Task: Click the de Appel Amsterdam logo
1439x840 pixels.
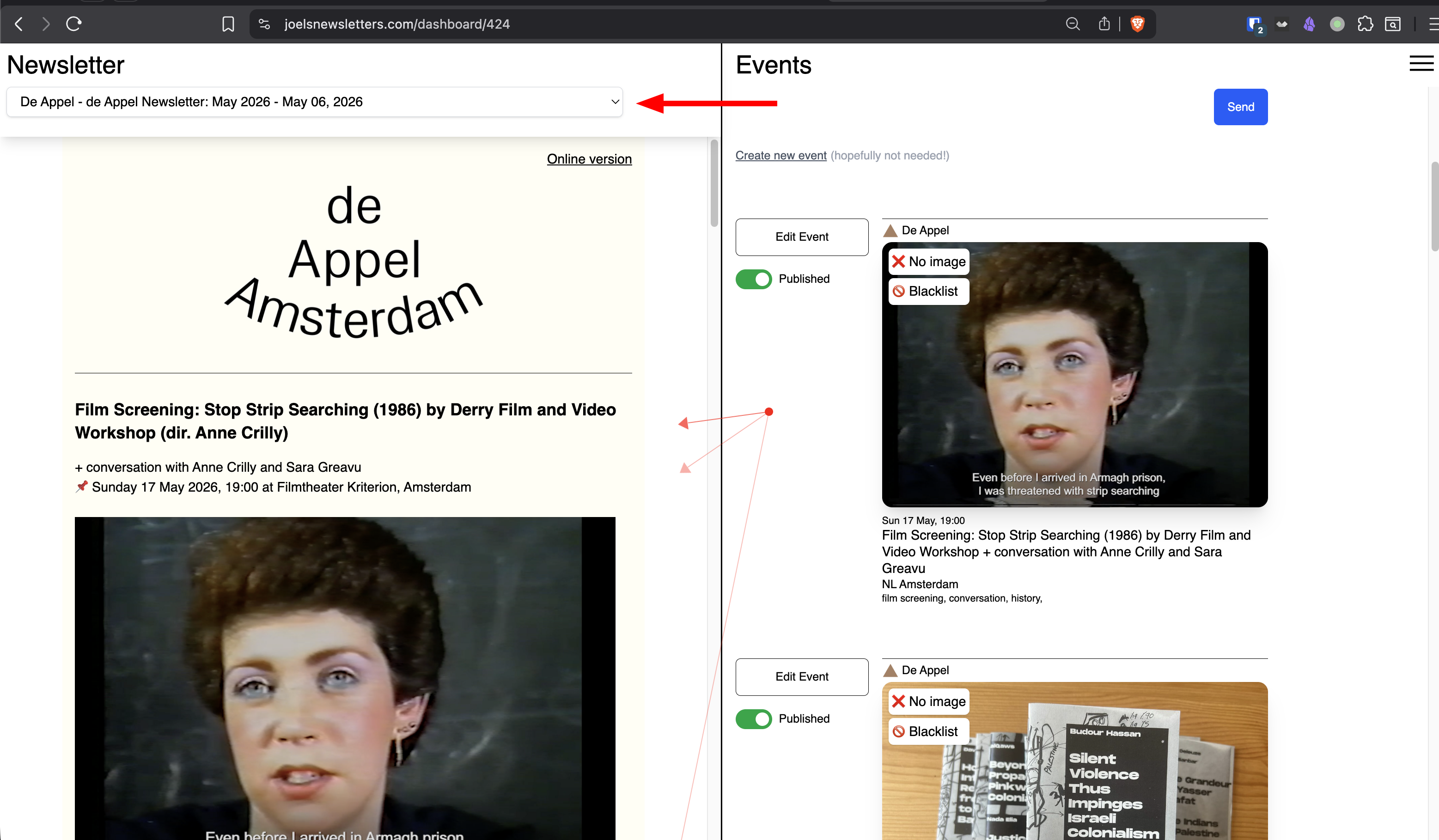Action: pos(354,262)
